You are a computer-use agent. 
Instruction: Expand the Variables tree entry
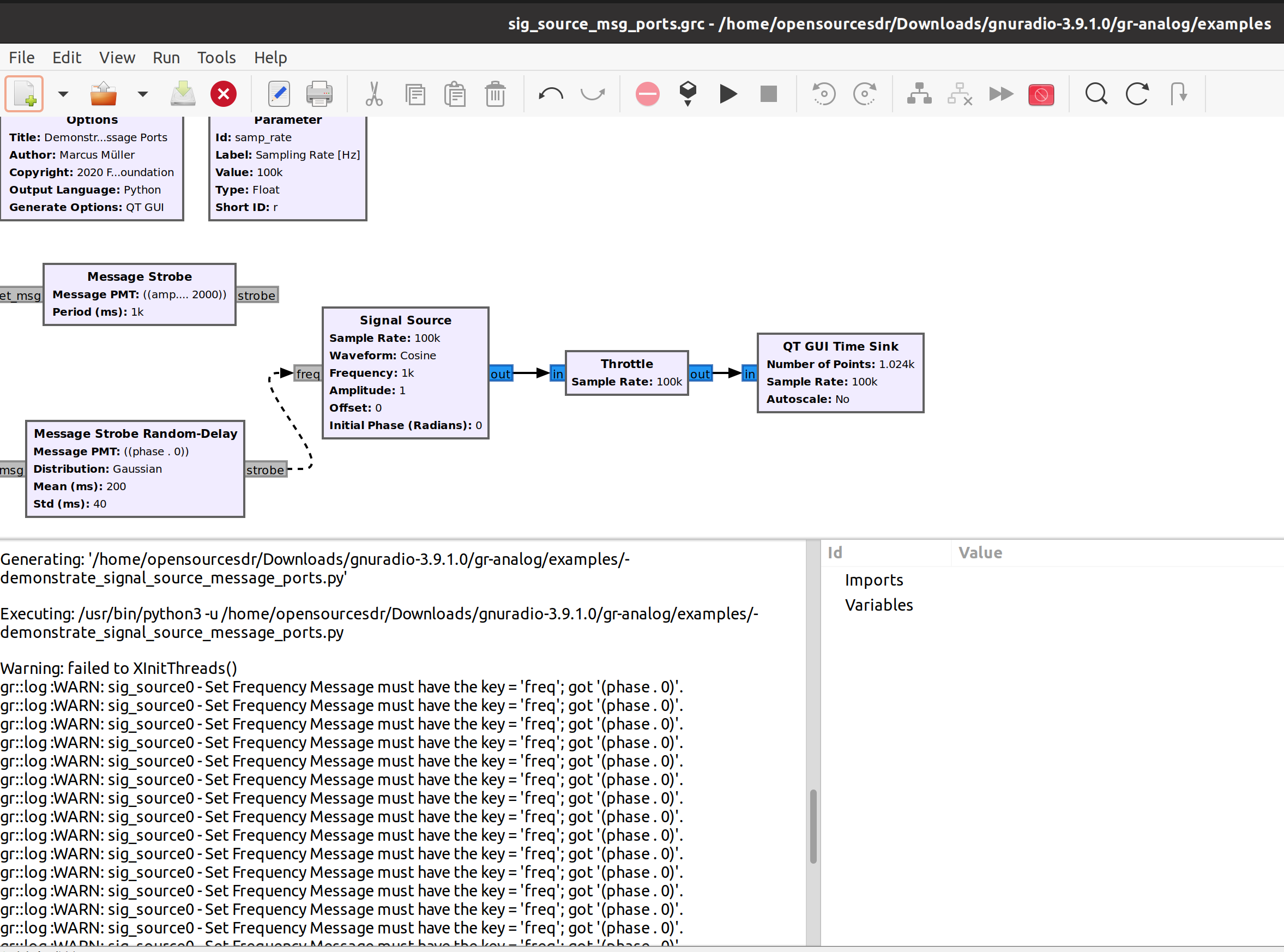coord(878,605)
